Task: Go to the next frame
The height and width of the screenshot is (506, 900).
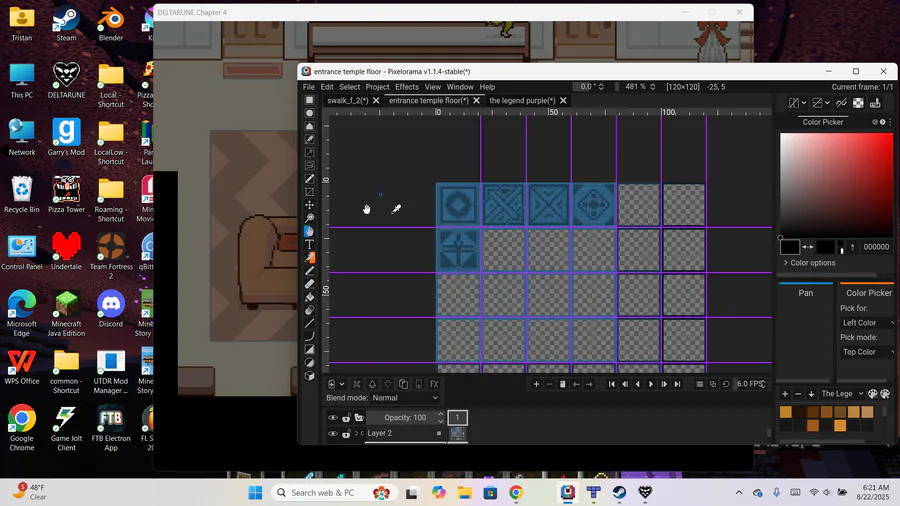Action: point(664,384)
